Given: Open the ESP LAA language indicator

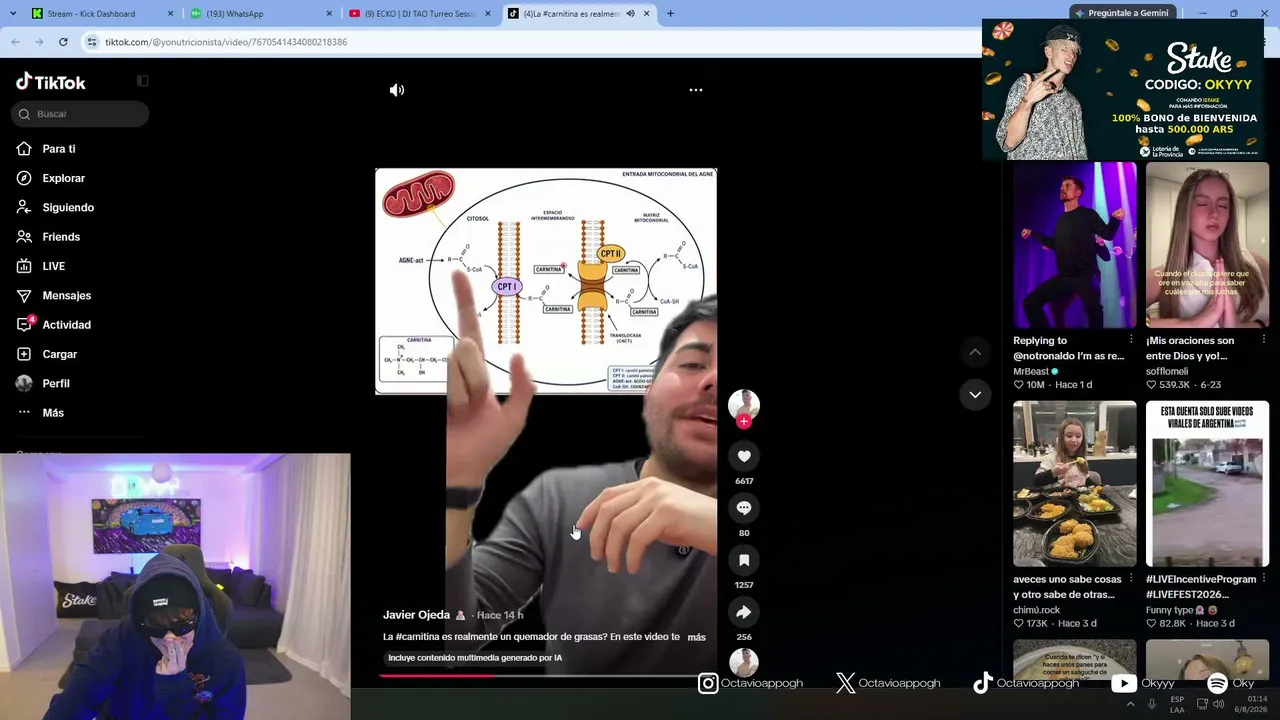Looking at the screenshot, I should tap(1177, 704).
